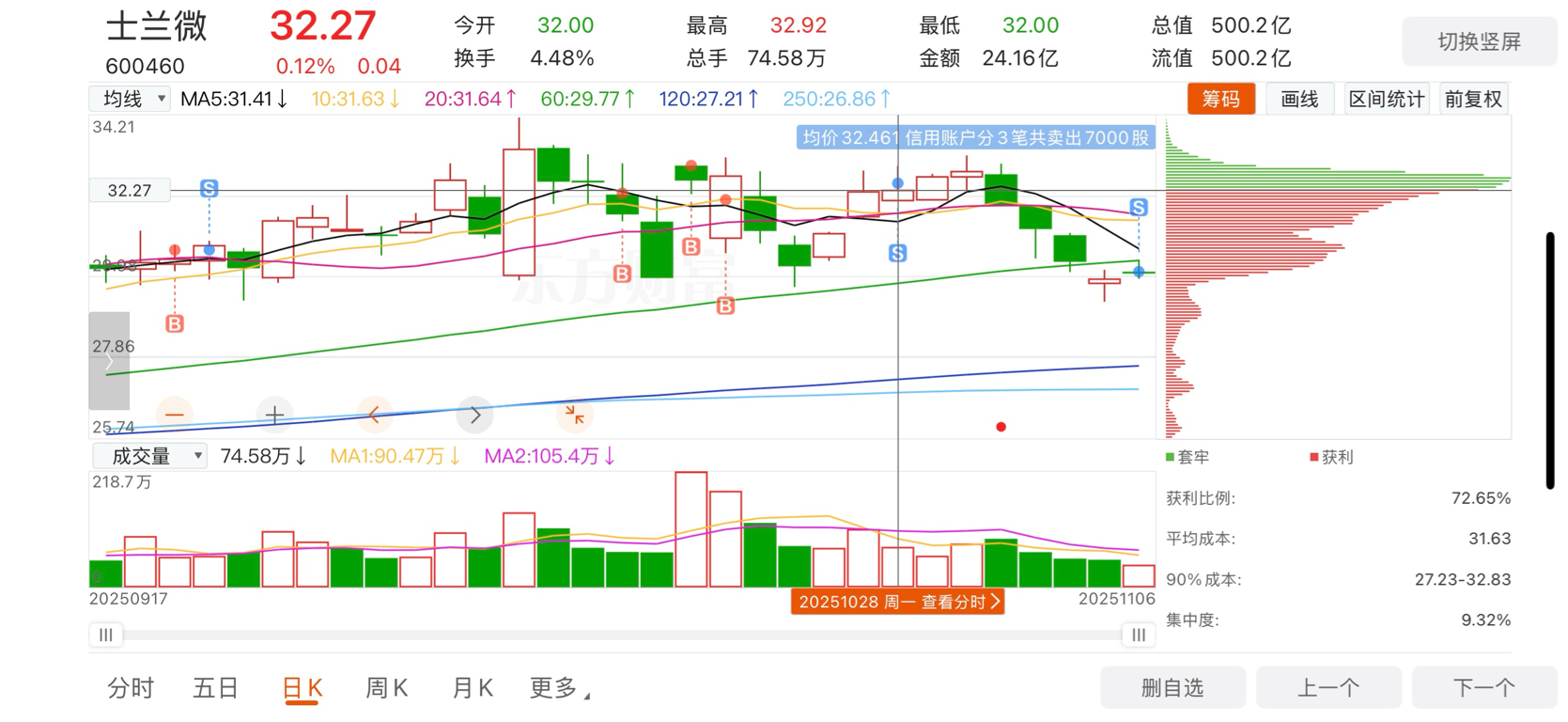Shift chart left with the left-arrow icon
This screenshot has height=722, width=1568.
tap(375, 415)
